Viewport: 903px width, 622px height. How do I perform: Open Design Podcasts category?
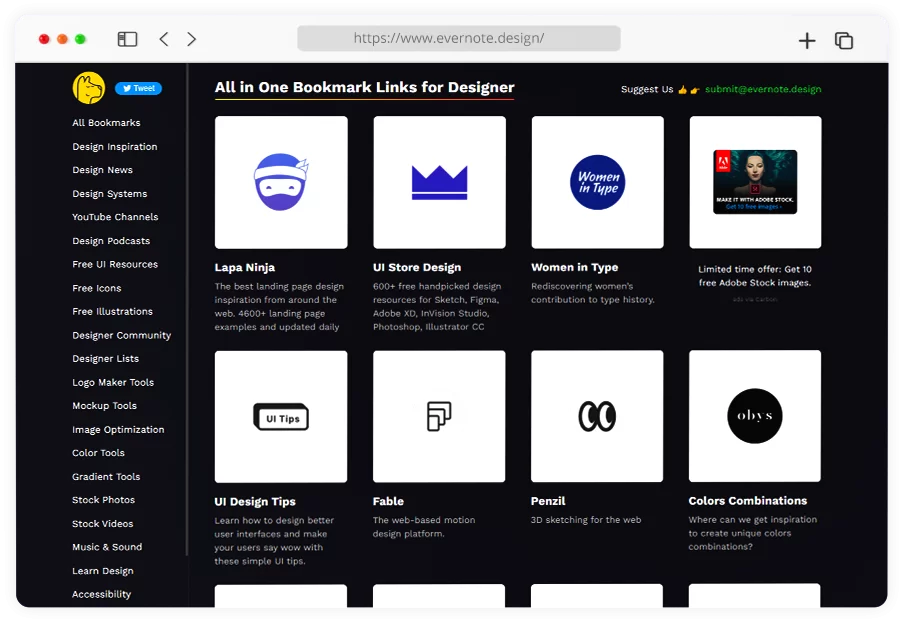111,241
